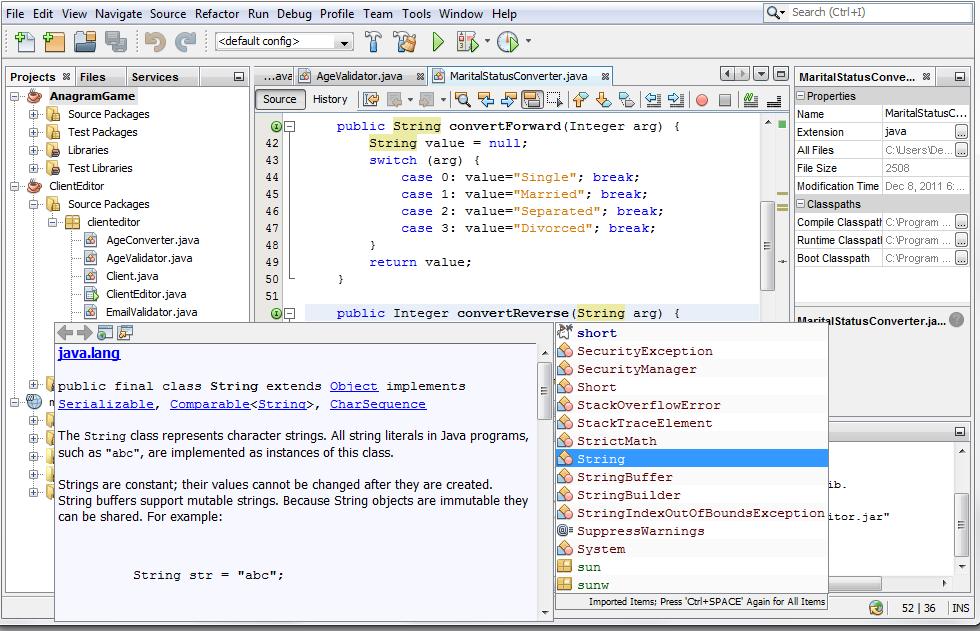980x631 pixels.
Task: Open the default config dropdown
Action: [344, 42]
